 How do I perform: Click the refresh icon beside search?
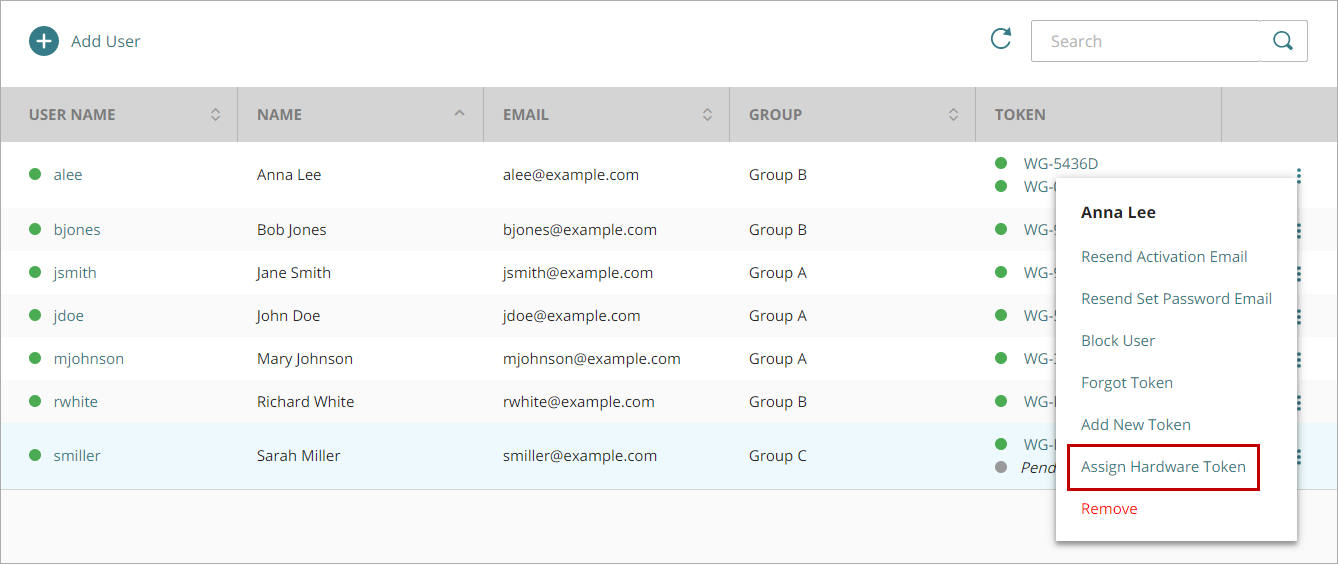click(1000, 39)
